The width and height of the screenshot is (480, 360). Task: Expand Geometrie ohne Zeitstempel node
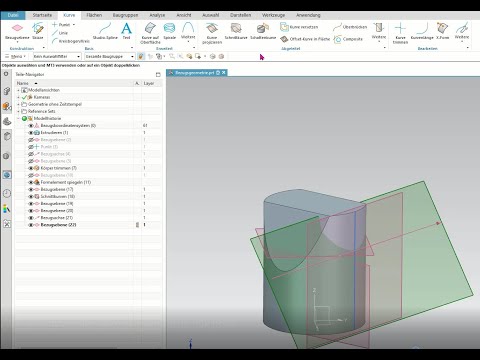coord(18,104)
